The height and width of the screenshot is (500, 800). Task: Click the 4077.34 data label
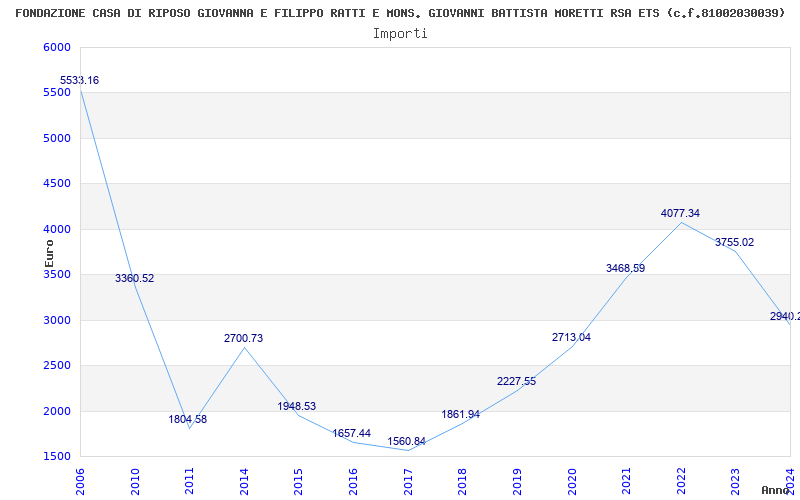680,214
